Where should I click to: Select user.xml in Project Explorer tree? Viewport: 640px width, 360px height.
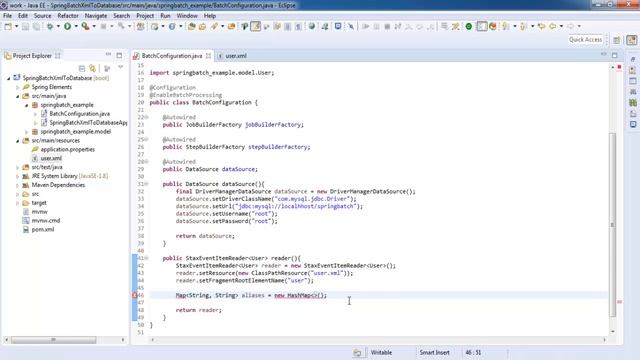51,158
